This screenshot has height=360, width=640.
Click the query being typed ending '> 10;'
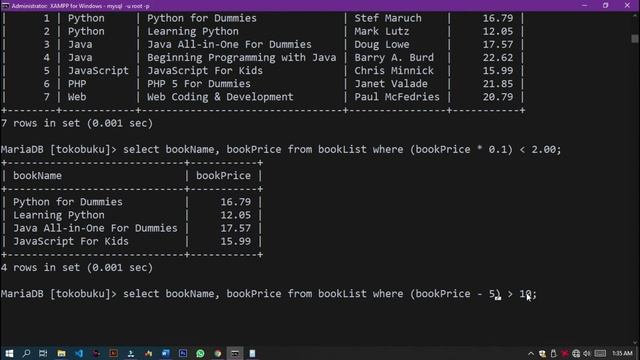269,294
